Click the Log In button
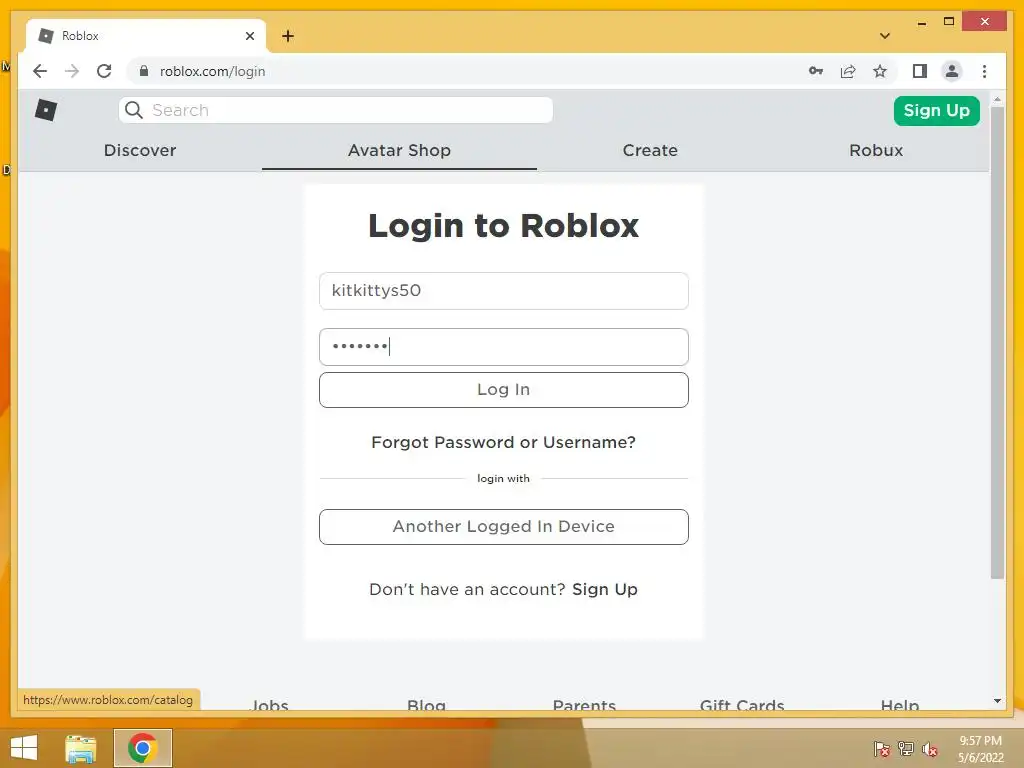Screen dimensions: 1024x768 (504, 390)
